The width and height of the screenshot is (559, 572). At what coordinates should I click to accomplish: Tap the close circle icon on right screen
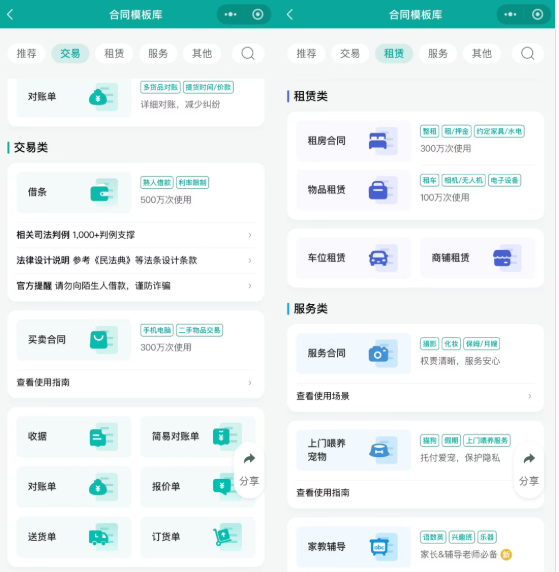coord(537,15)
